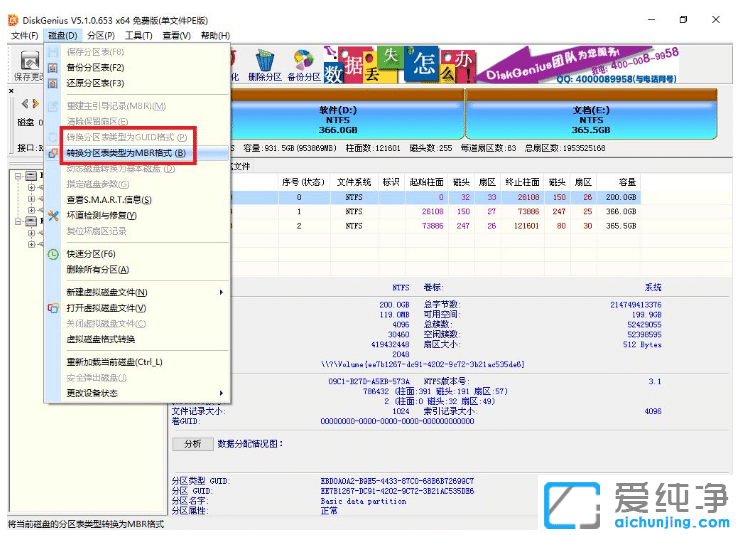The width and height of the screenshot is (738, 535).
Task: Select 打开虚拟磁盘文件(V) menu item
Action: pos(106,308)
